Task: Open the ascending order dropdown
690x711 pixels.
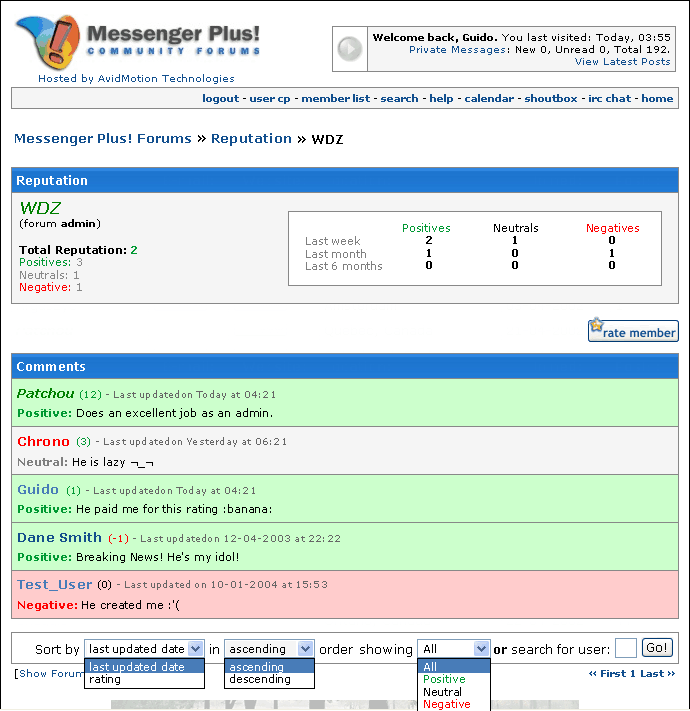Action: point(269,649)
